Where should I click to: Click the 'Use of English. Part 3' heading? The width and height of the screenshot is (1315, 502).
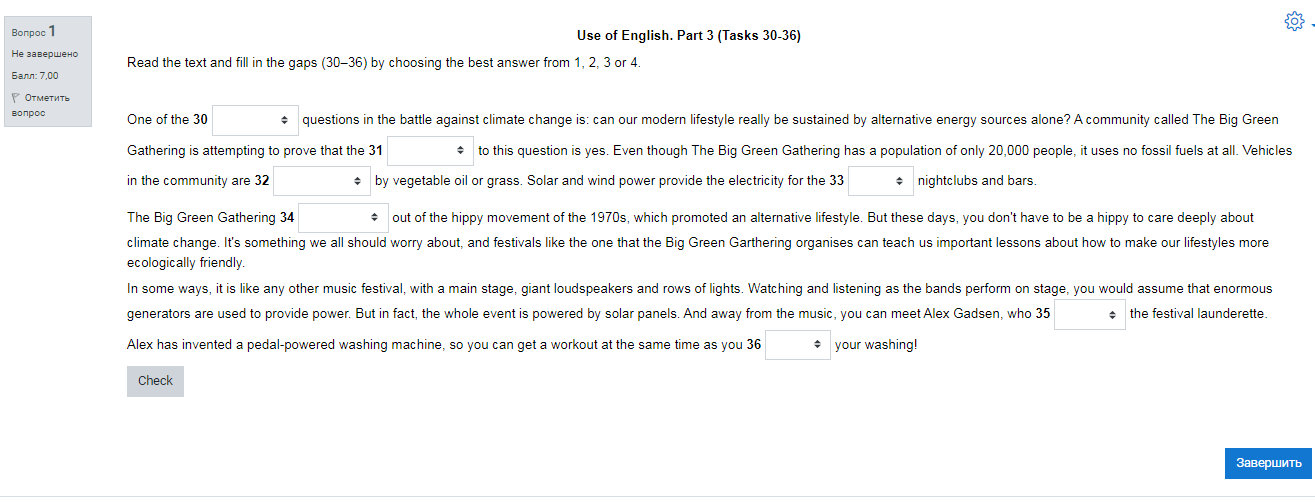click(688, 36)
